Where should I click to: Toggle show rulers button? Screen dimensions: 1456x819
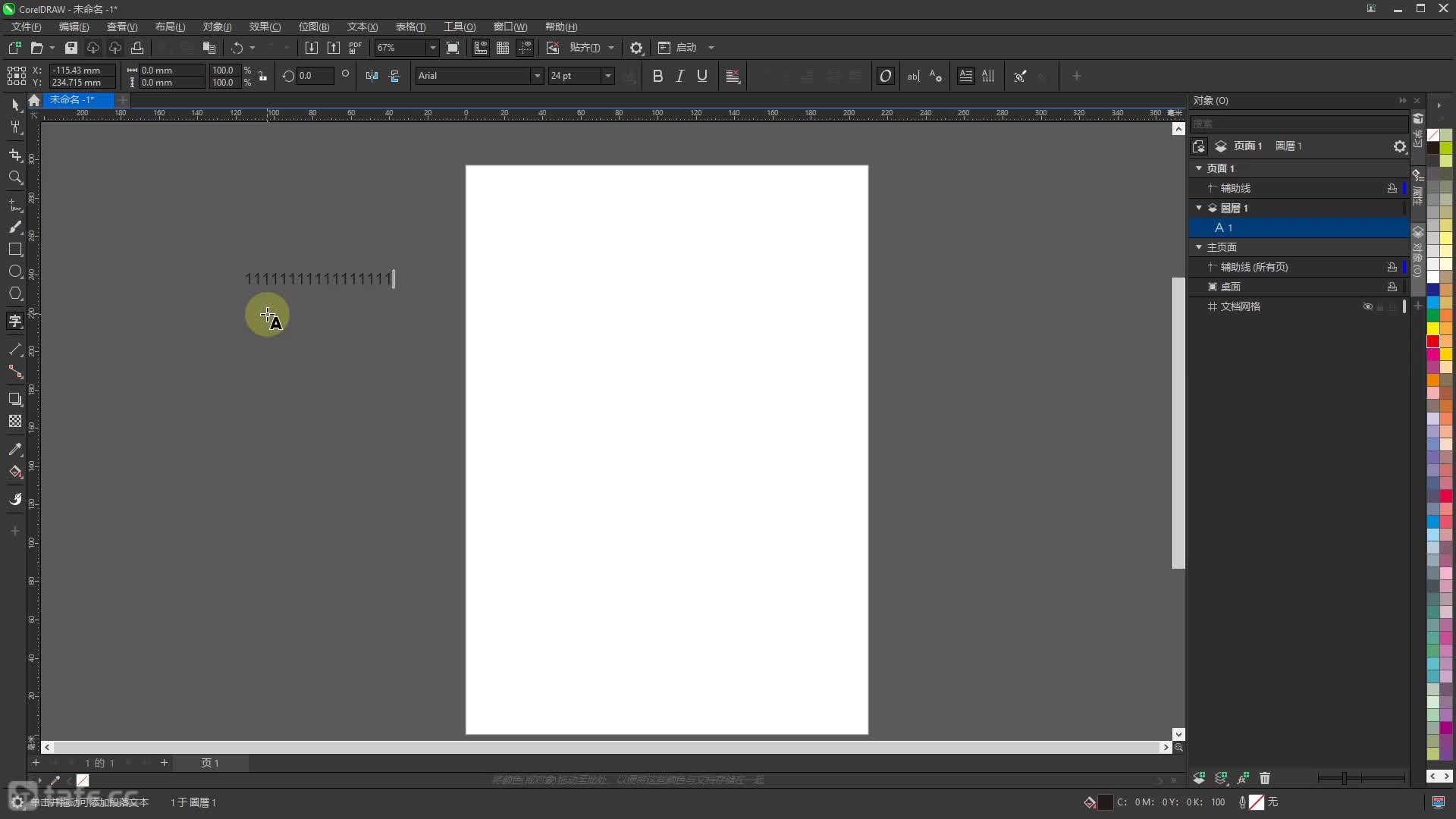pyautogui.click(x=481, y=48)
